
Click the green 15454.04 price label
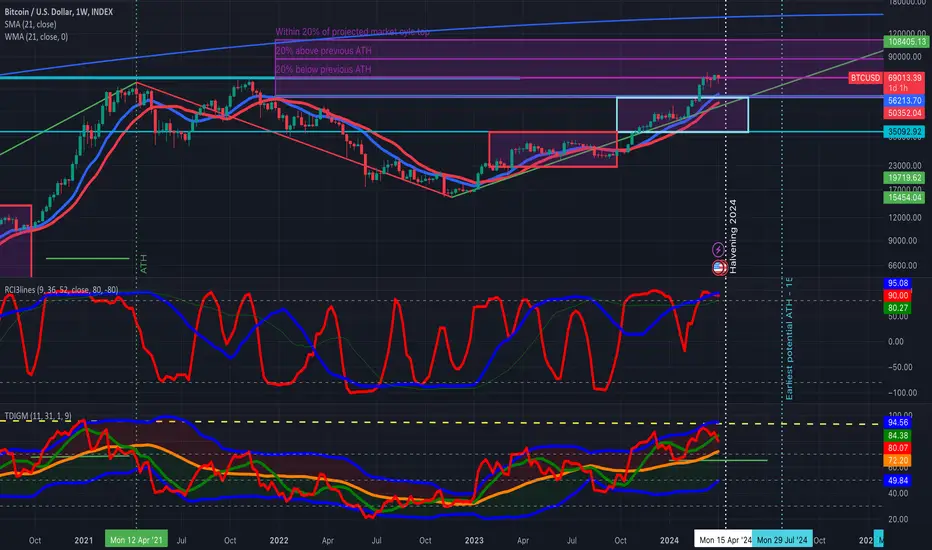tap(905, 197)
